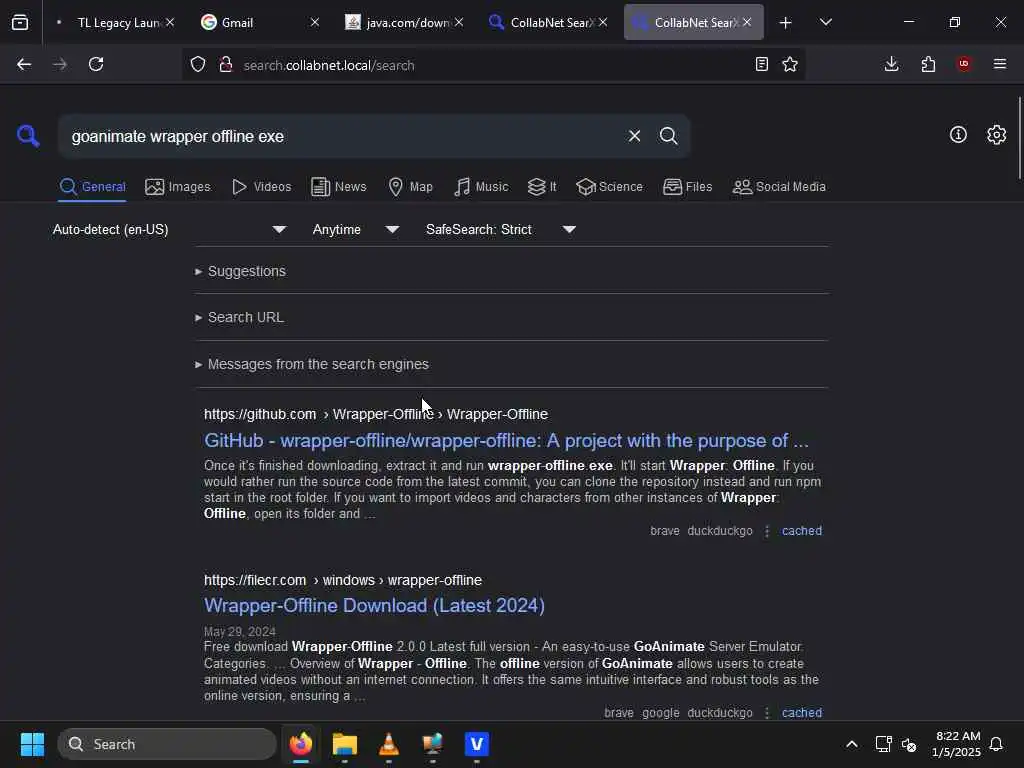Image resolution: width=1024 pixels, height=768 pixels.
Task: Select the General search category
Action: point(92,187)
